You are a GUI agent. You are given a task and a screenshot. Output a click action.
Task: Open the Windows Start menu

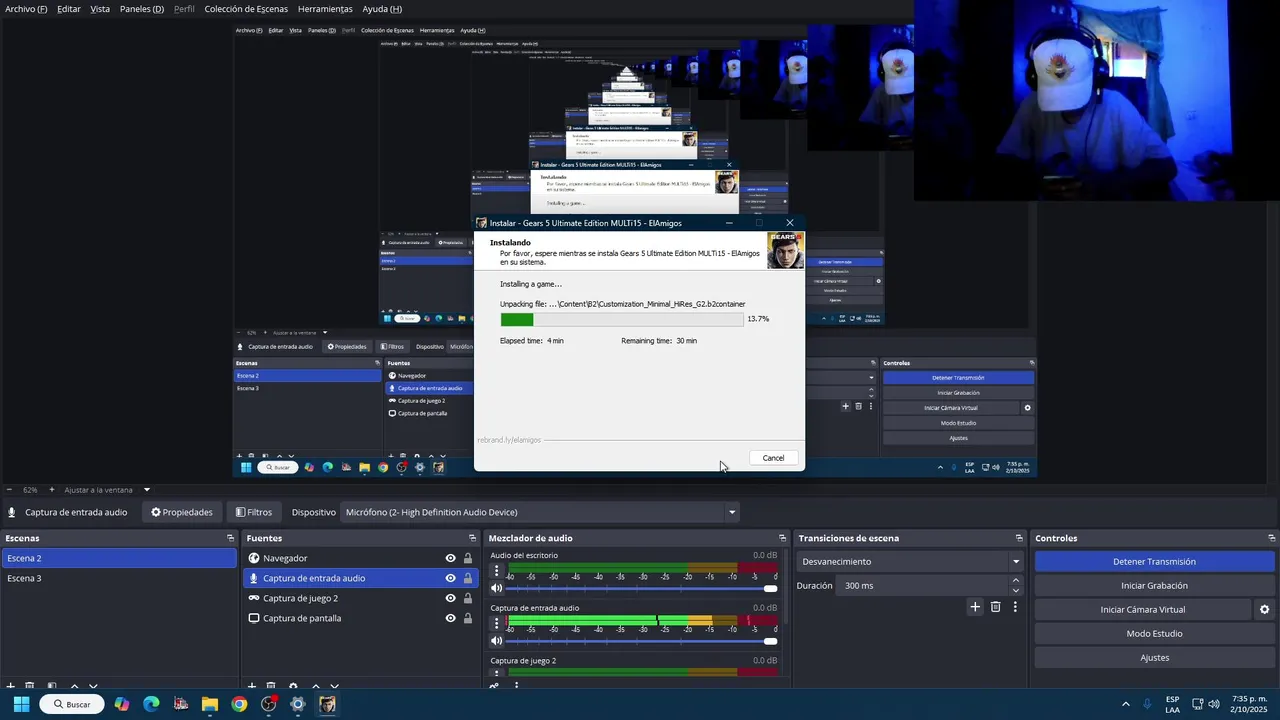click(21, 704)
